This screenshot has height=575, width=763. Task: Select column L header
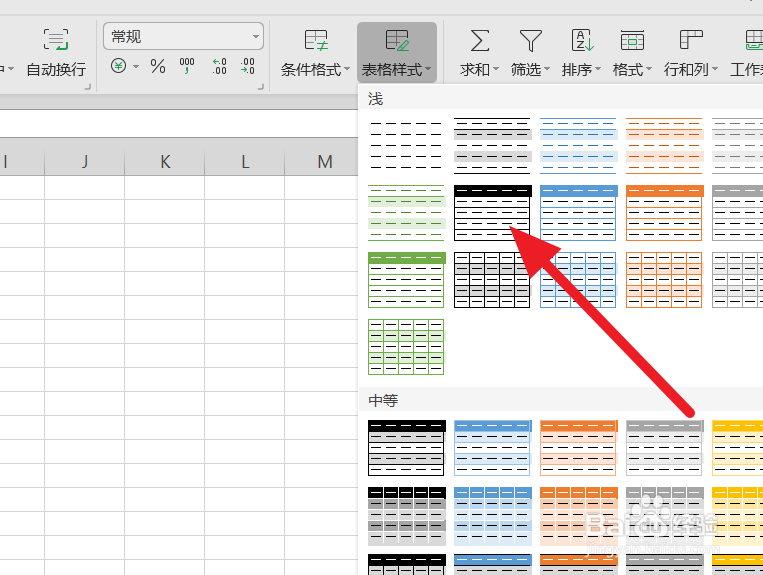[x=245, y=161]
